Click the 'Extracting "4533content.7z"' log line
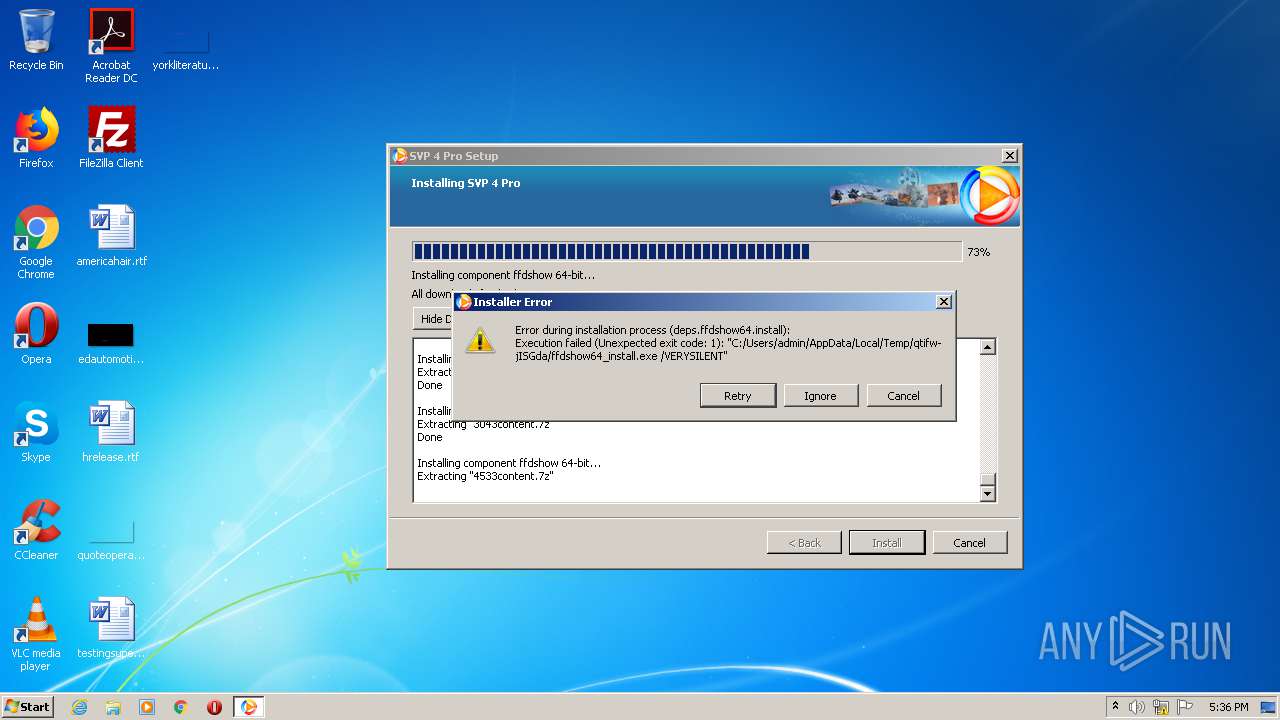 [485, 476]
